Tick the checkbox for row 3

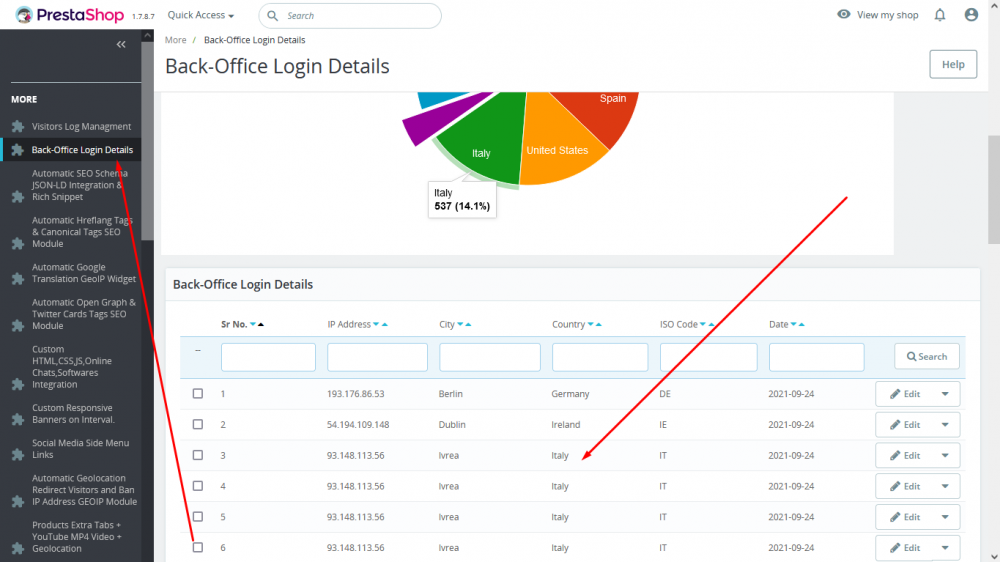click(x=198, y=455)
